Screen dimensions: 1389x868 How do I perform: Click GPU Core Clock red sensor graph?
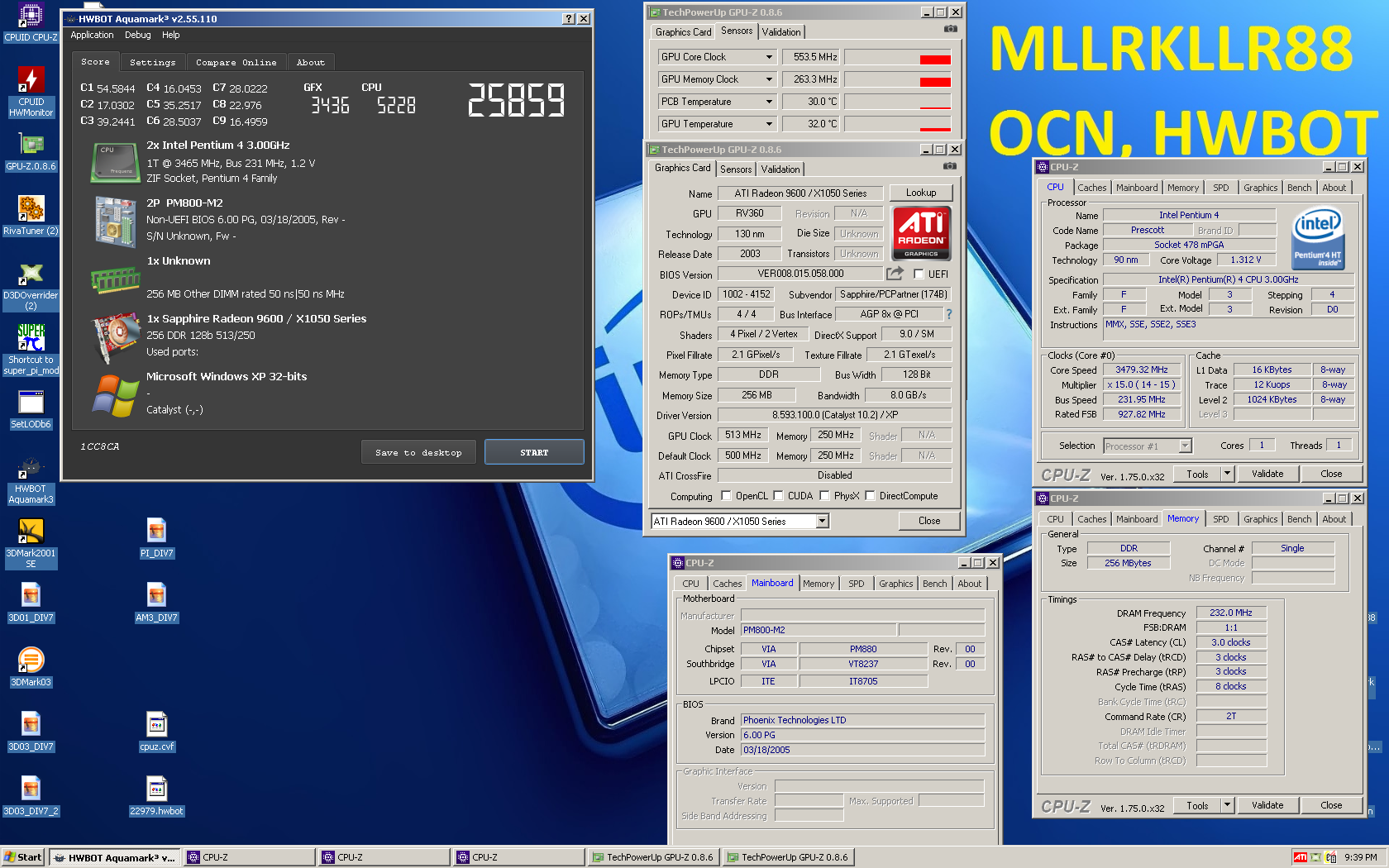(897, 57)
